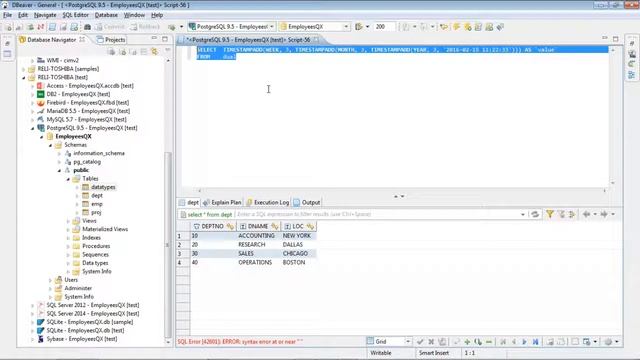Click the history forward arrow in filter bar
640x360 pixels.
pyautogui.click(x=604, y=214)
